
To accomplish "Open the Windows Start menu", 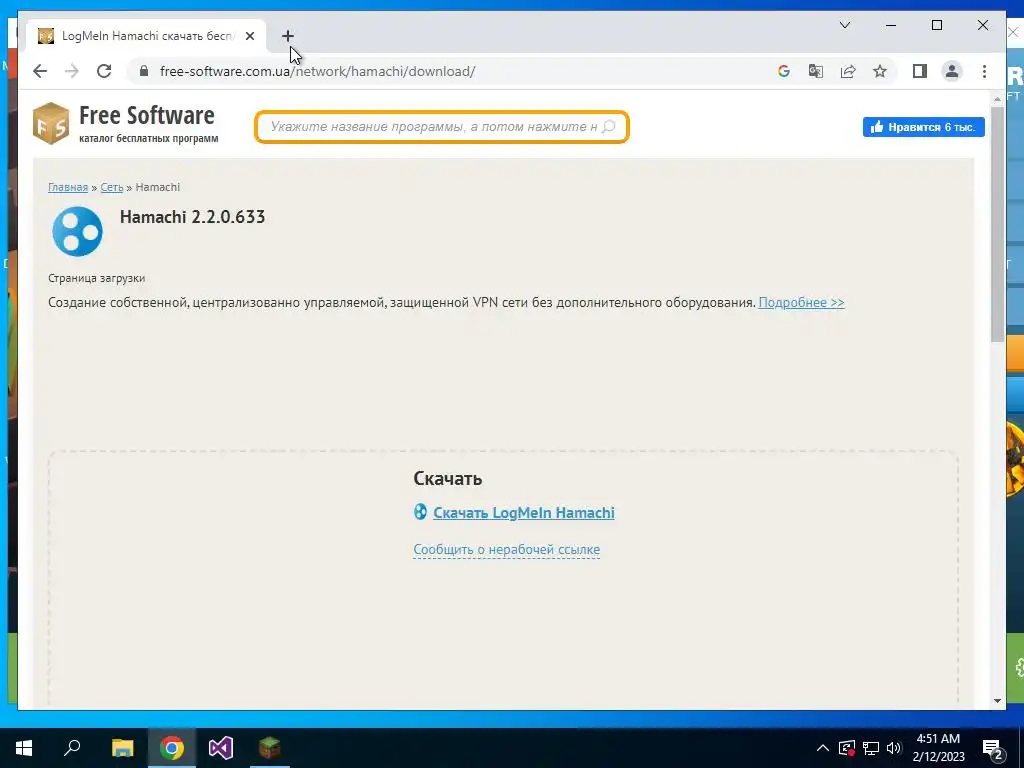I will click(x=24, y=748).
